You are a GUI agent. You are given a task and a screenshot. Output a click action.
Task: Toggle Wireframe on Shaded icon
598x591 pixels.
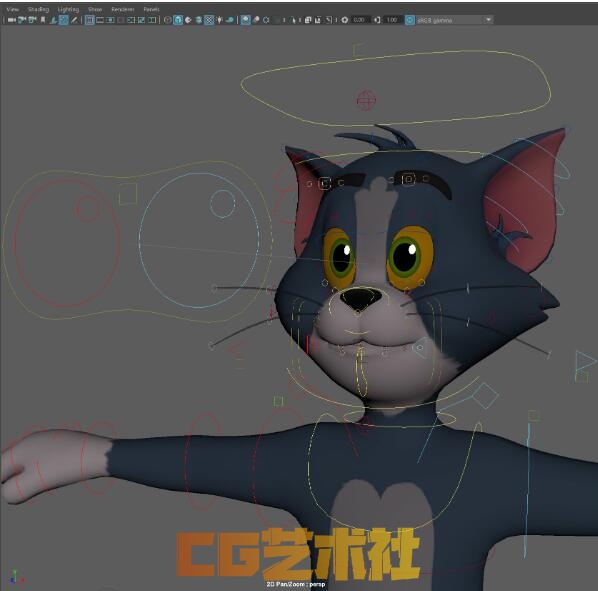tap(198, 20)
